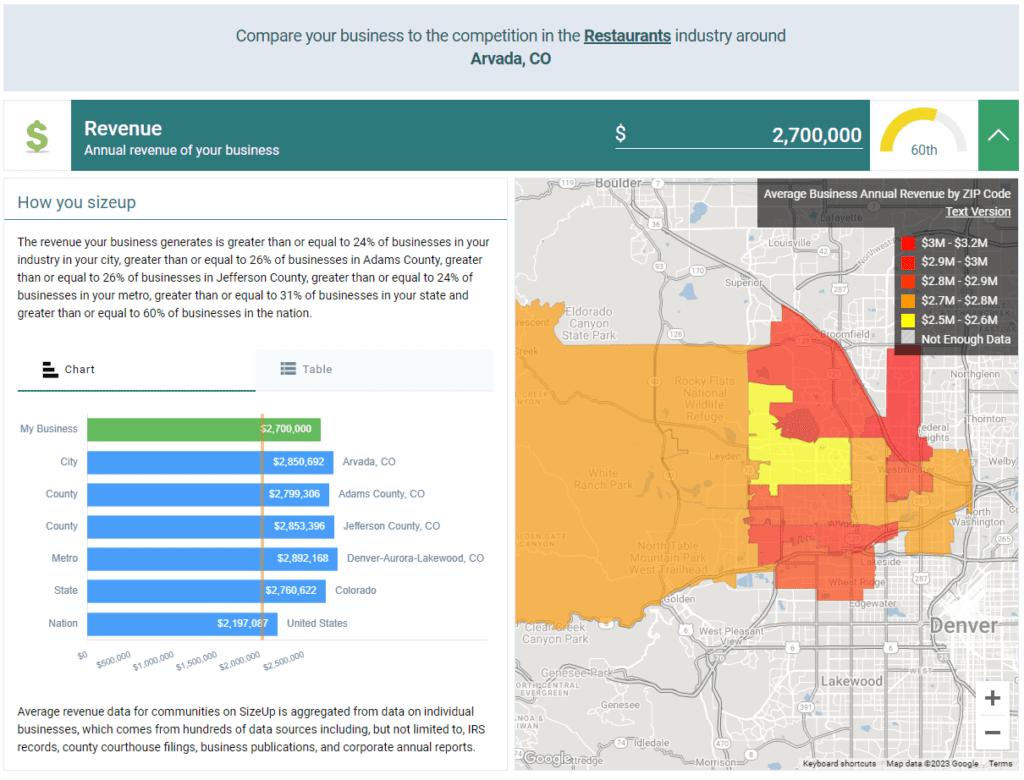Click the Nation bar for United States
1024x780 pixels.
[x=182, y=624]
